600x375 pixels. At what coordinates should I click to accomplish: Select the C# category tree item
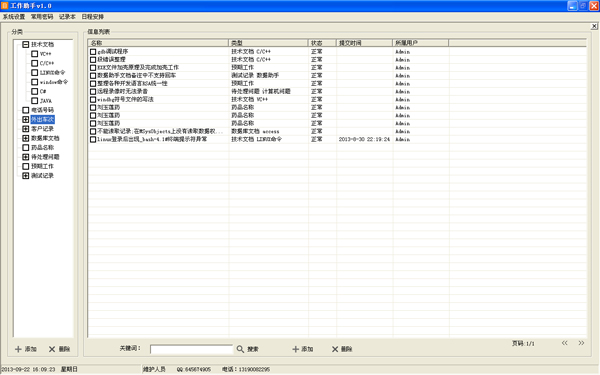[x=43, y=91]
